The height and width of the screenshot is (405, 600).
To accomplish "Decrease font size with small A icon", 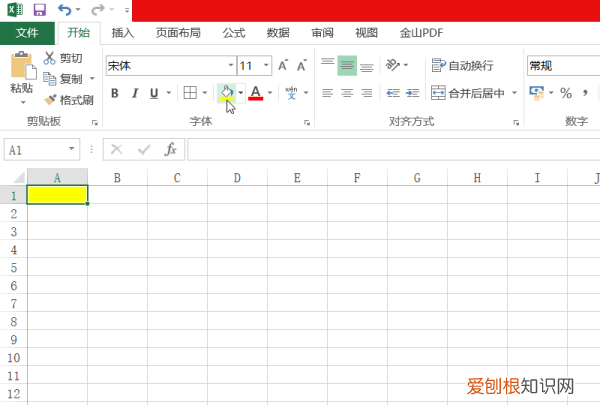I will tap(302, 65).
